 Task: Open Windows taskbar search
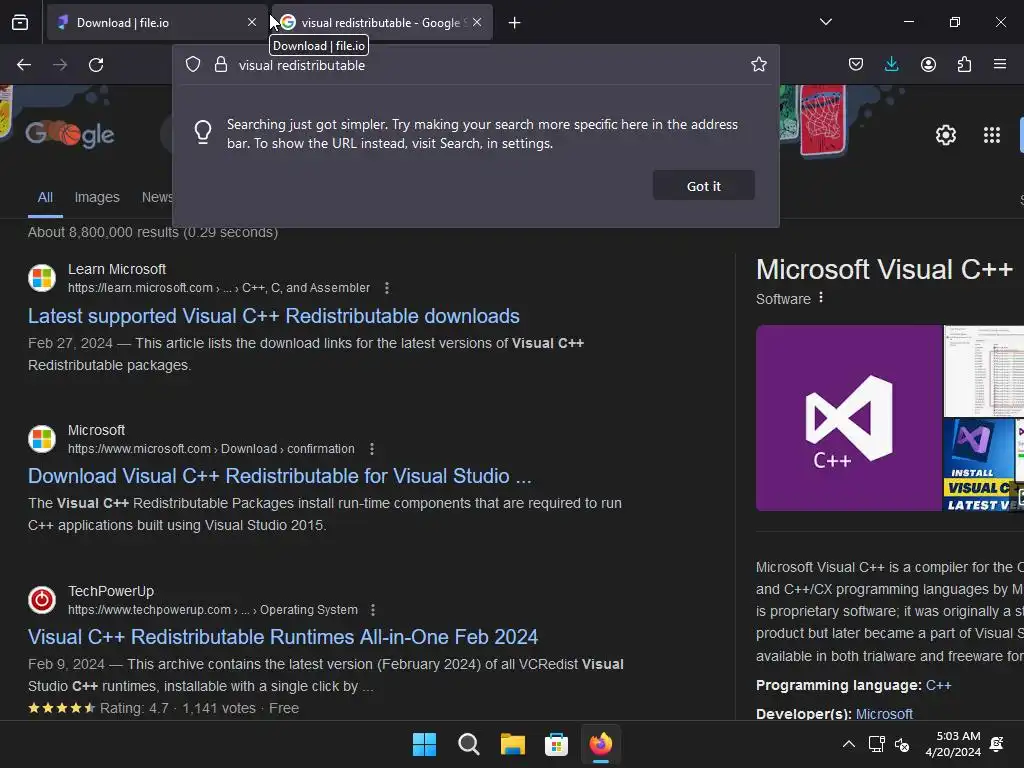pos(468,744)
